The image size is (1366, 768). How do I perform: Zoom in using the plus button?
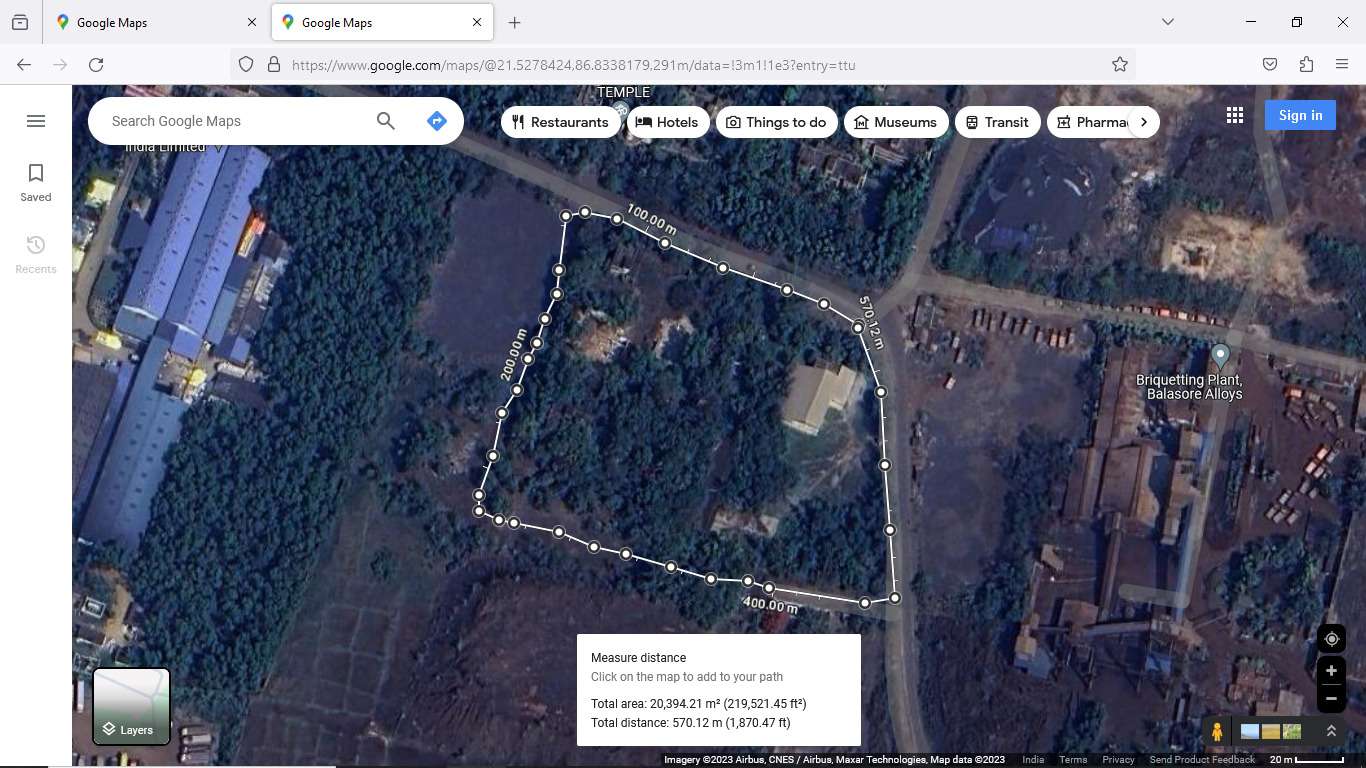click(1331, 671)
